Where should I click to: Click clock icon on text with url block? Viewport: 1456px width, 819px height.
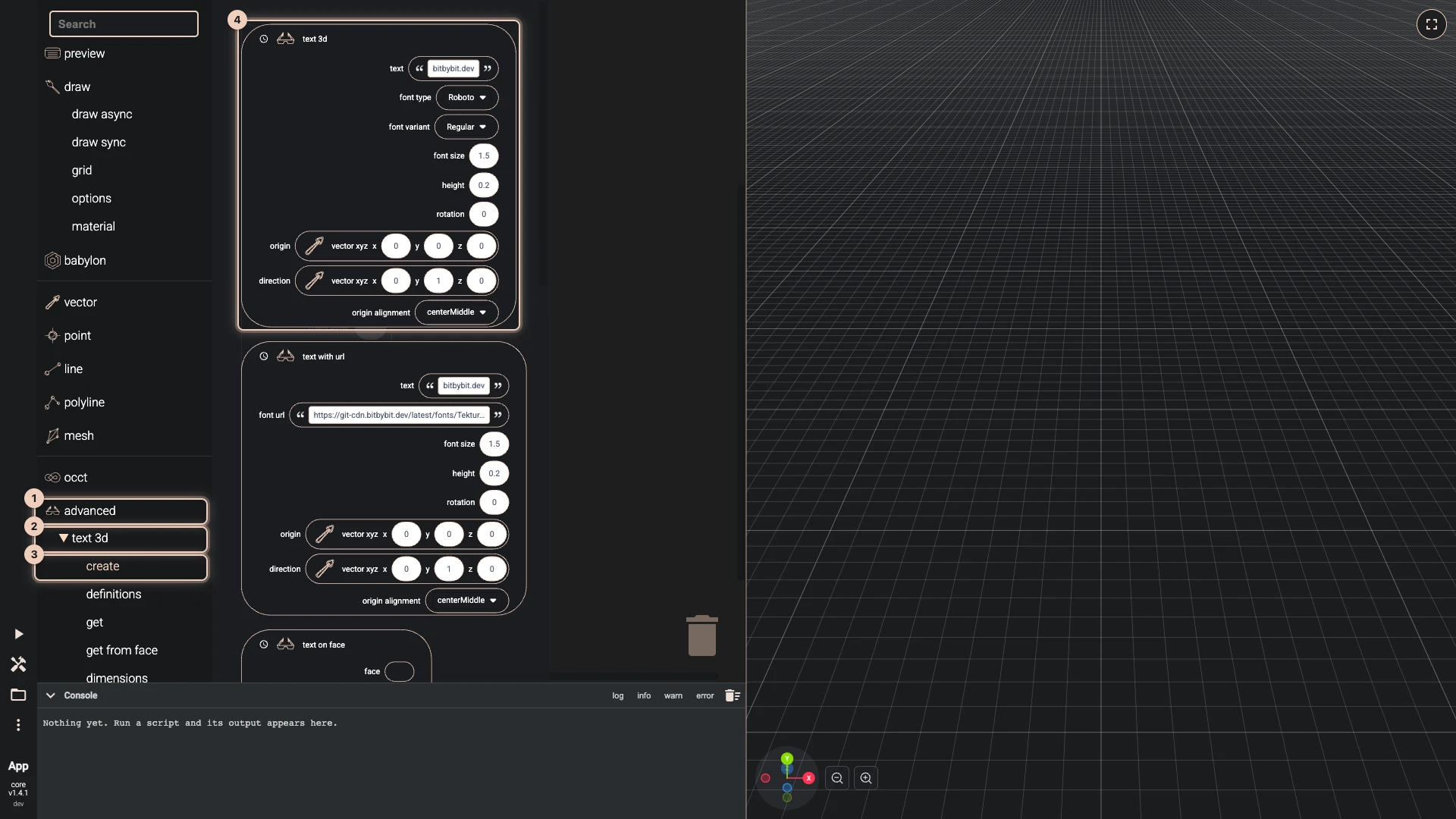point(264,356)
